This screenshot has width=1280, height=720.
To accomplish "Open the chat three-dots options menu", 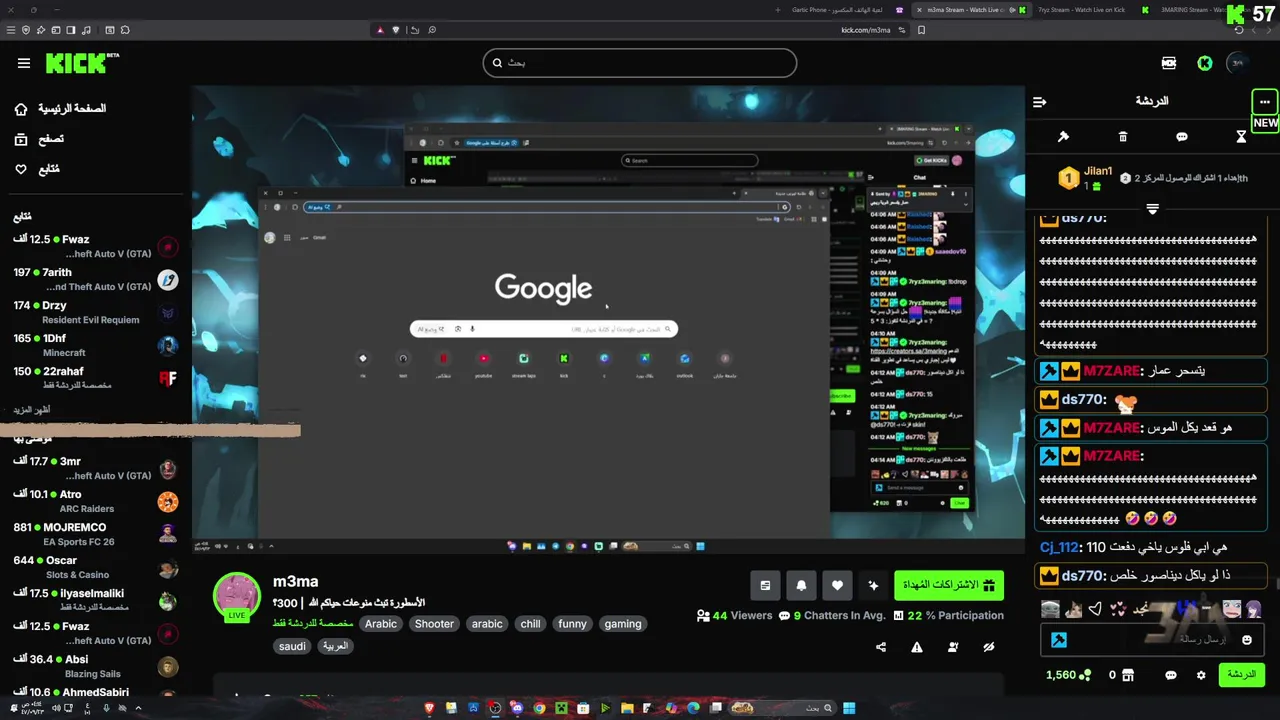I will coord(1265,102).
